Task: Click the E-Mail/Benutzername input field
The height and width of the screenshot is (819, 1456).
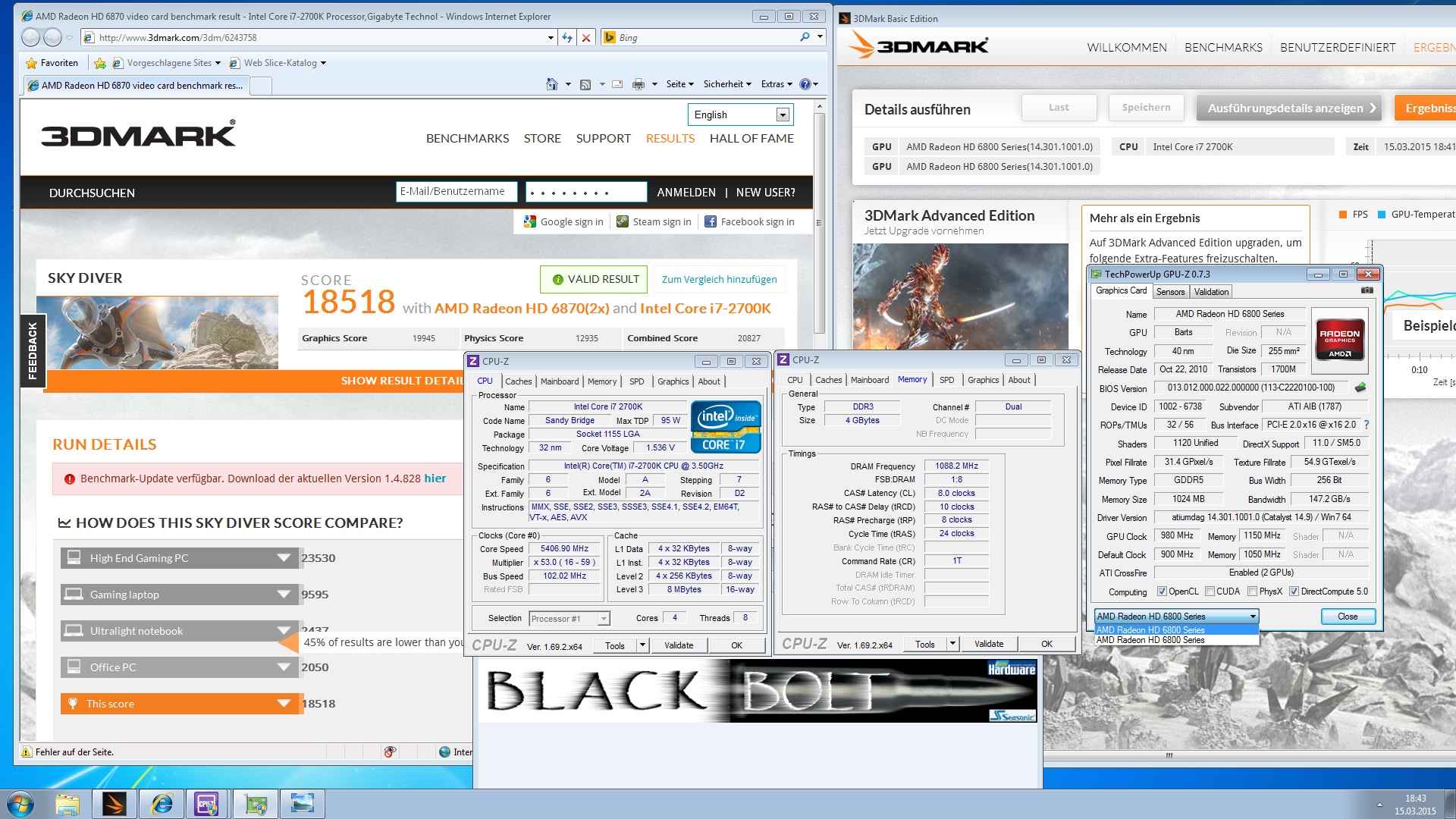Action: pos(456,192)
